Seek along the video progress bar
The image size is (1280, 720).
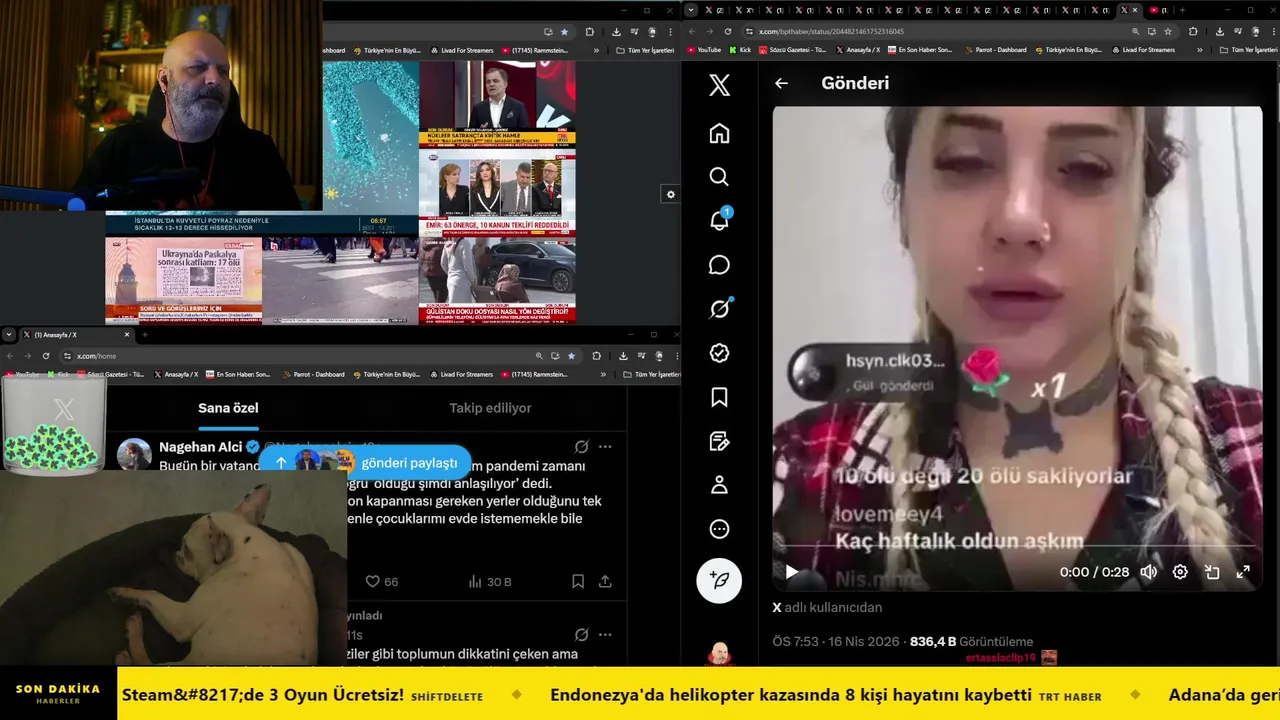point(1017,546)
